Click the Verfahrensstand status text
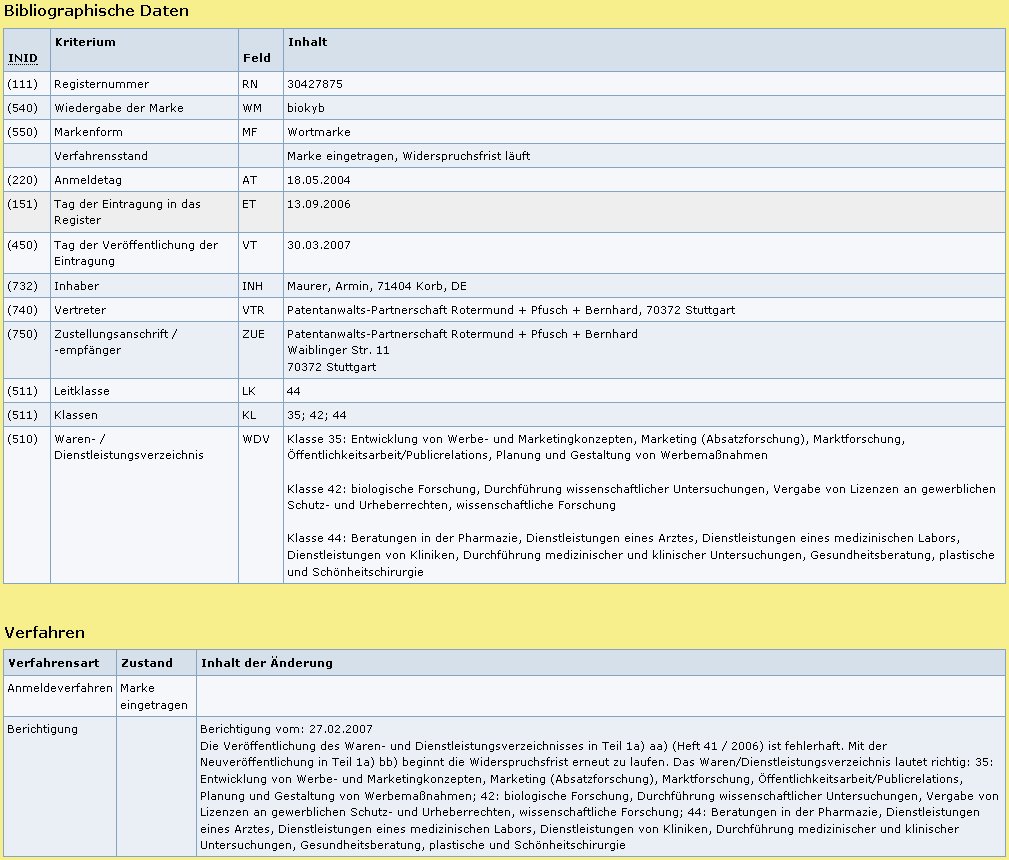The height and width of the screenshot is (860, 1009). click(x=408, y=156)
